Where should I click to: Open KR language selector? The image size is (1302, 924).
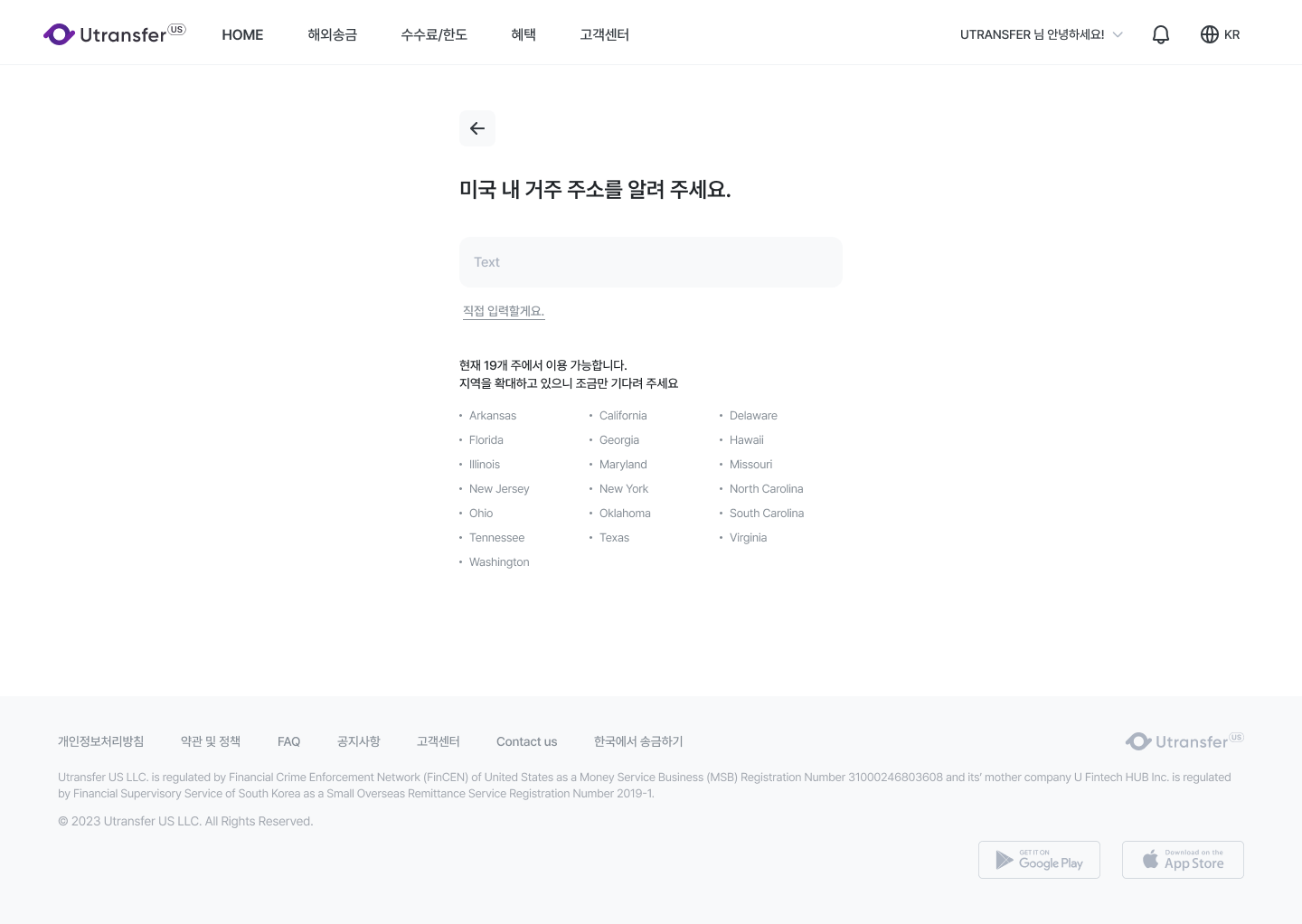tap(1232, 34)
